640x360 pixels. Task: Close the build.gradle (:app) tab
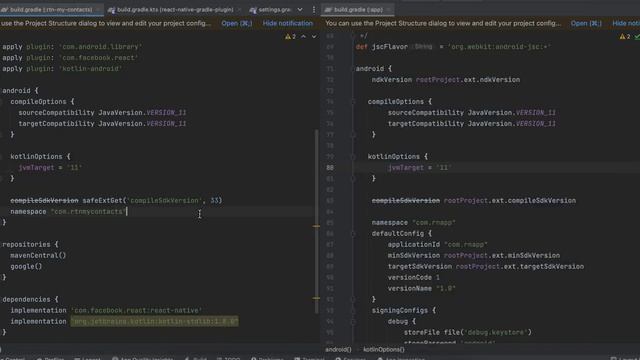(389, 9)
